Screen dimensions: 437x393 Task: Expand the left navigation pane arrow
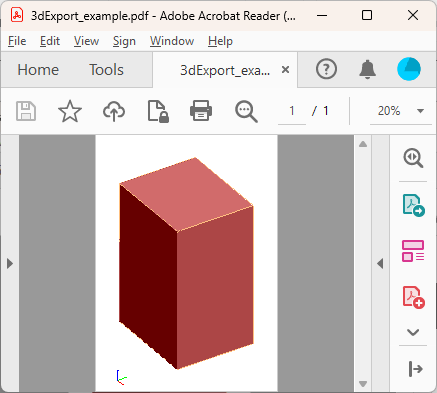10,264
